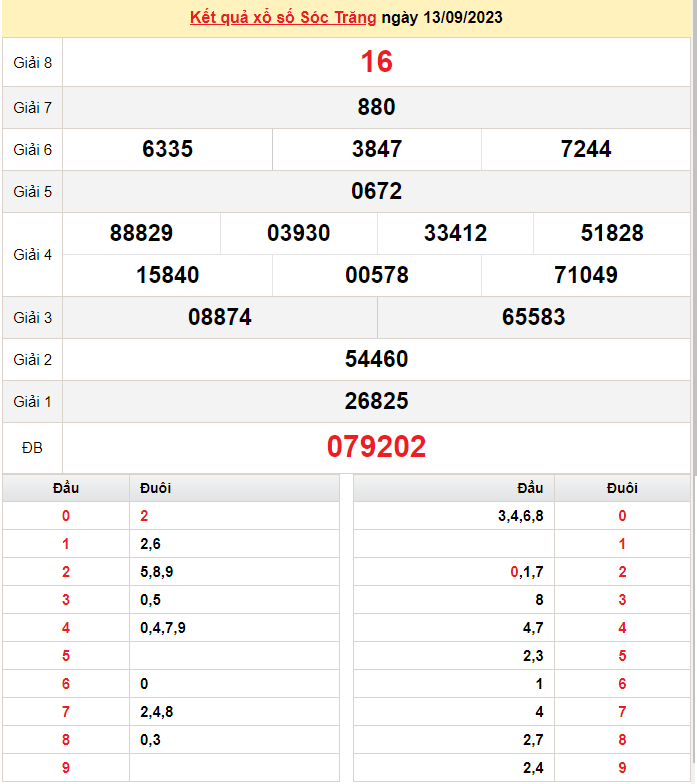Select the Giải 7 number 880
Viewport: 697px width, 784px height.
click(376, 107)
